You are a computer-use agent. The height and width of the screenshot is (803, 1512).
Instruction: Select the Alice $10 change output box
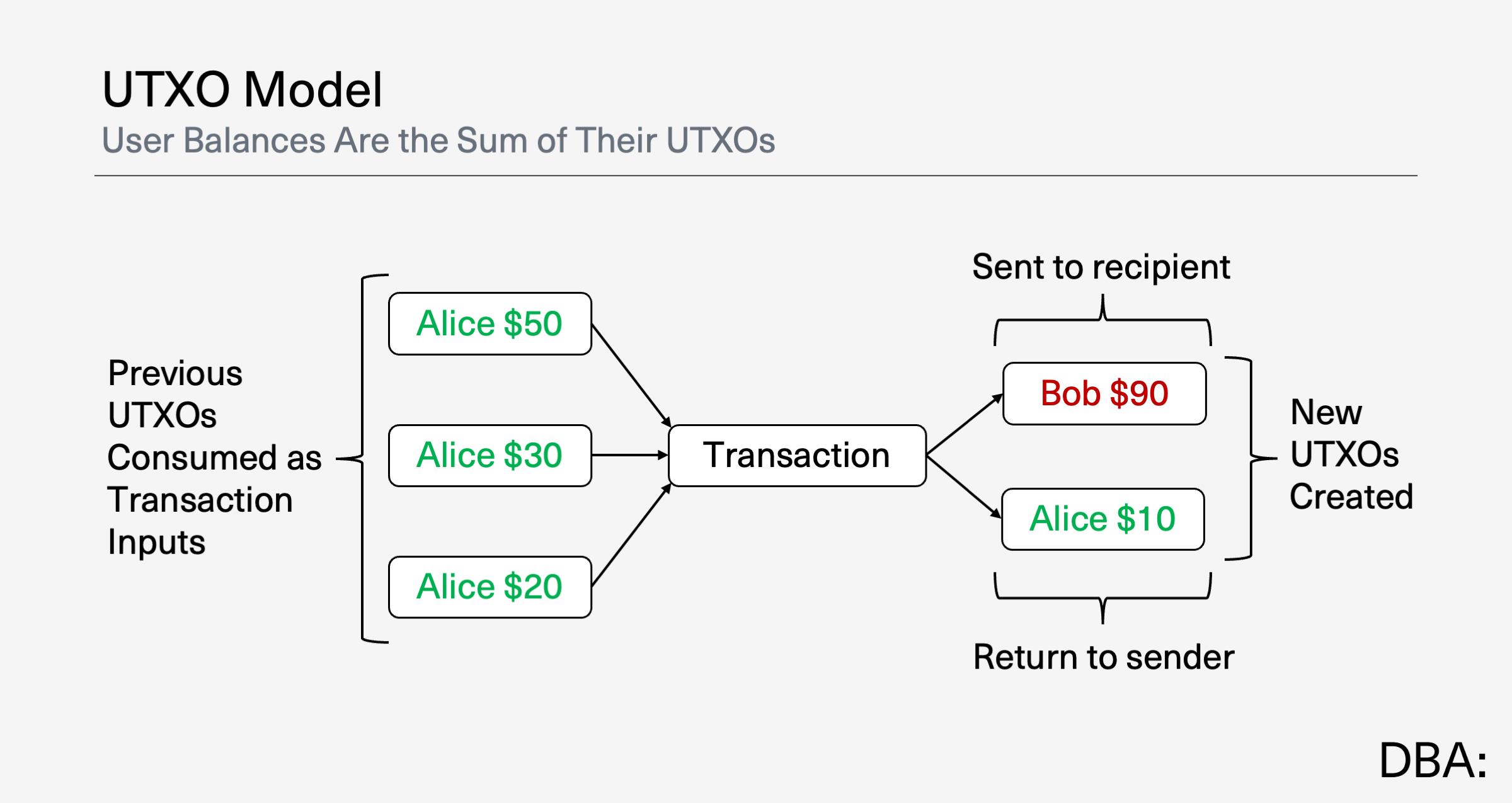1103,519
